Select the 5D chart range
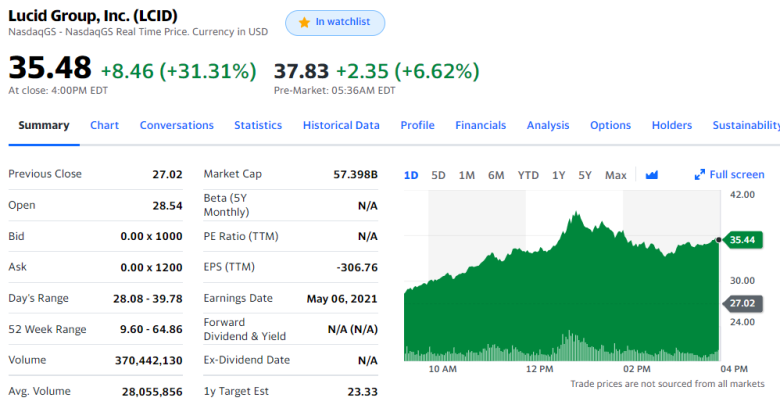 [438, 175]
